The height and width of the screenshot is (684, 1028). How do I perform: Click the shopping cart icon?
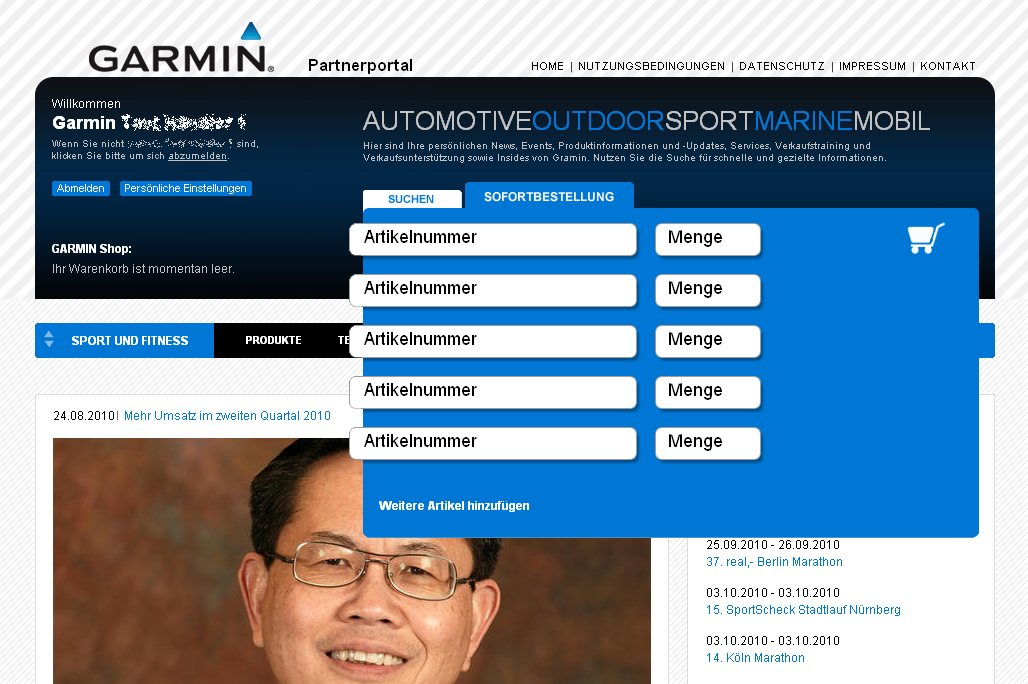point(925,238)
